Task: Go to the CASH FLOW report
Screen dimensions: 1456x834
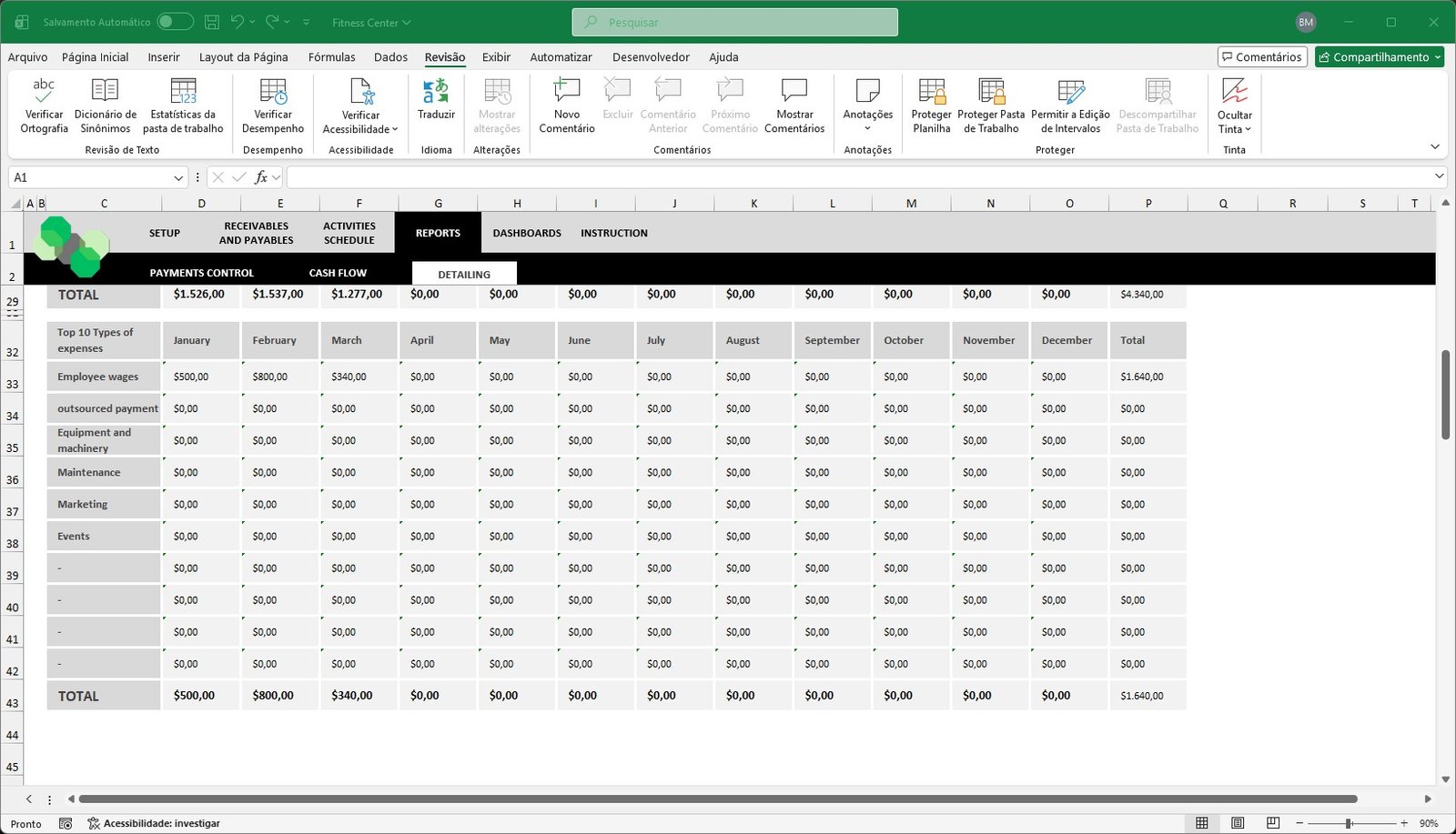Action: click(338, 273)
